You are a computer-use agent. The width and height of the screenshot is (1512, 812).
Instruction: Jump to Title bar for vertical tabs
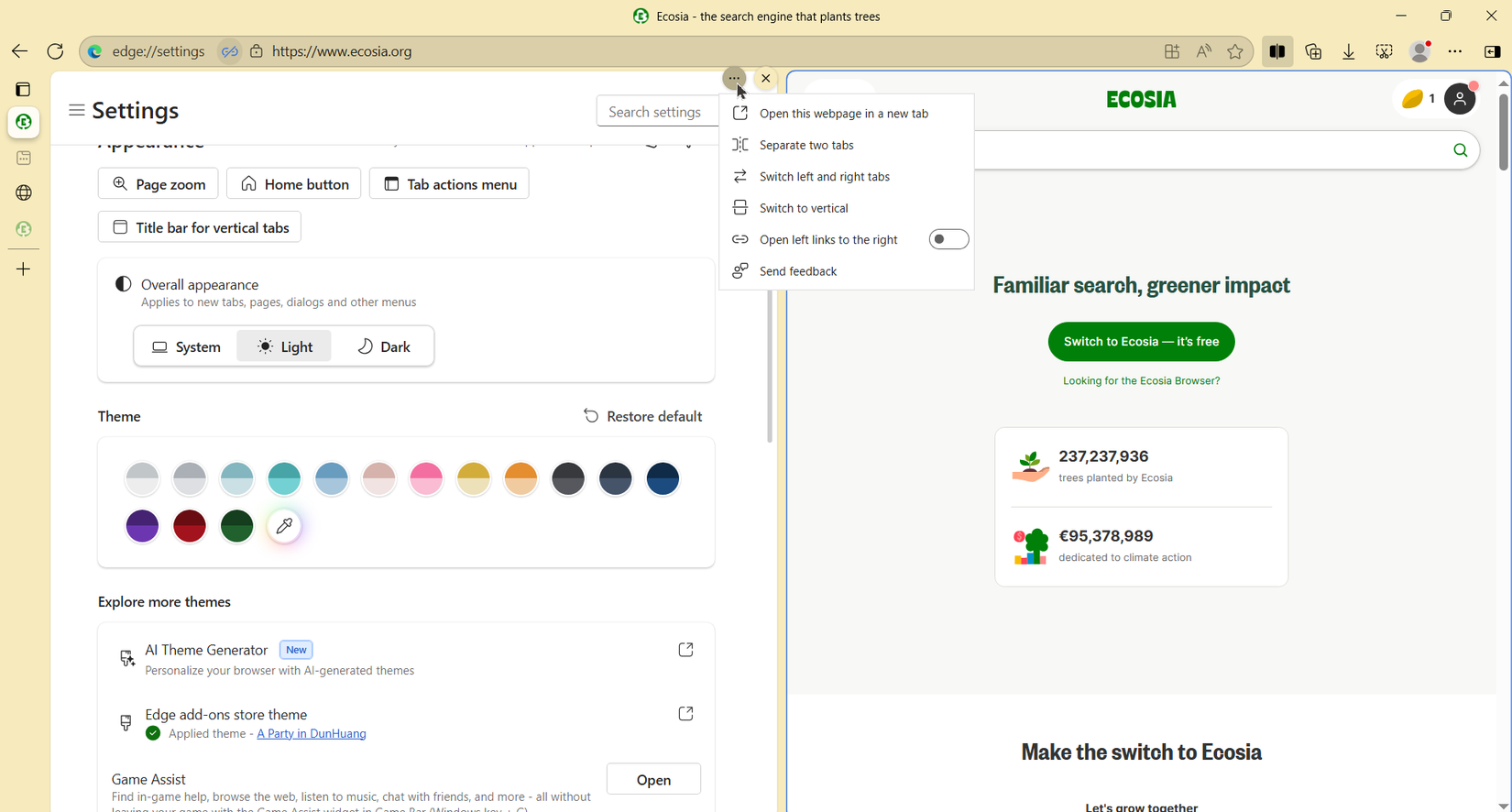200,227
